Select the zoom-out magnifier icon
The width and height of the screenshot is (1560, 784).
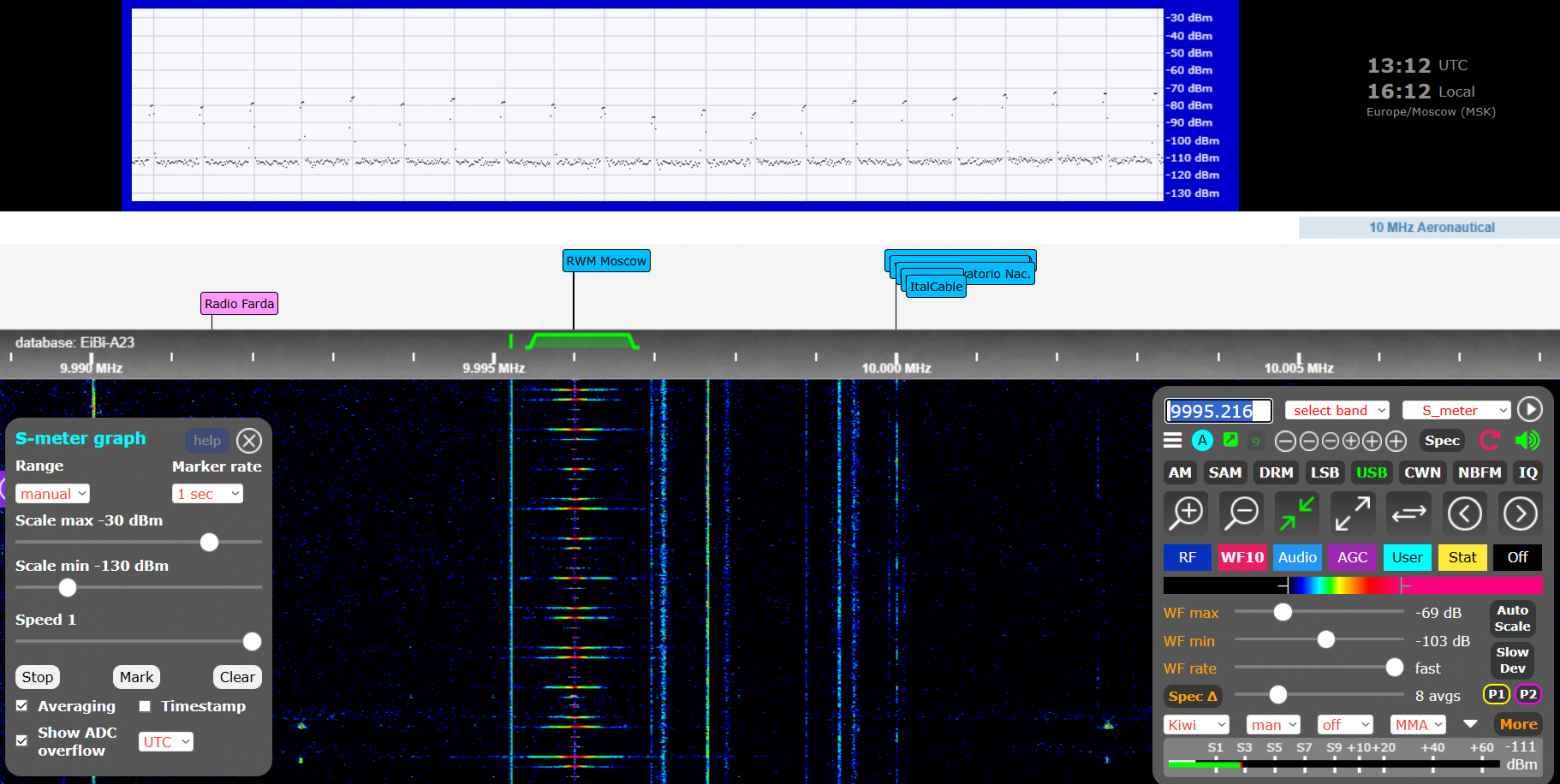(1240, 513)
